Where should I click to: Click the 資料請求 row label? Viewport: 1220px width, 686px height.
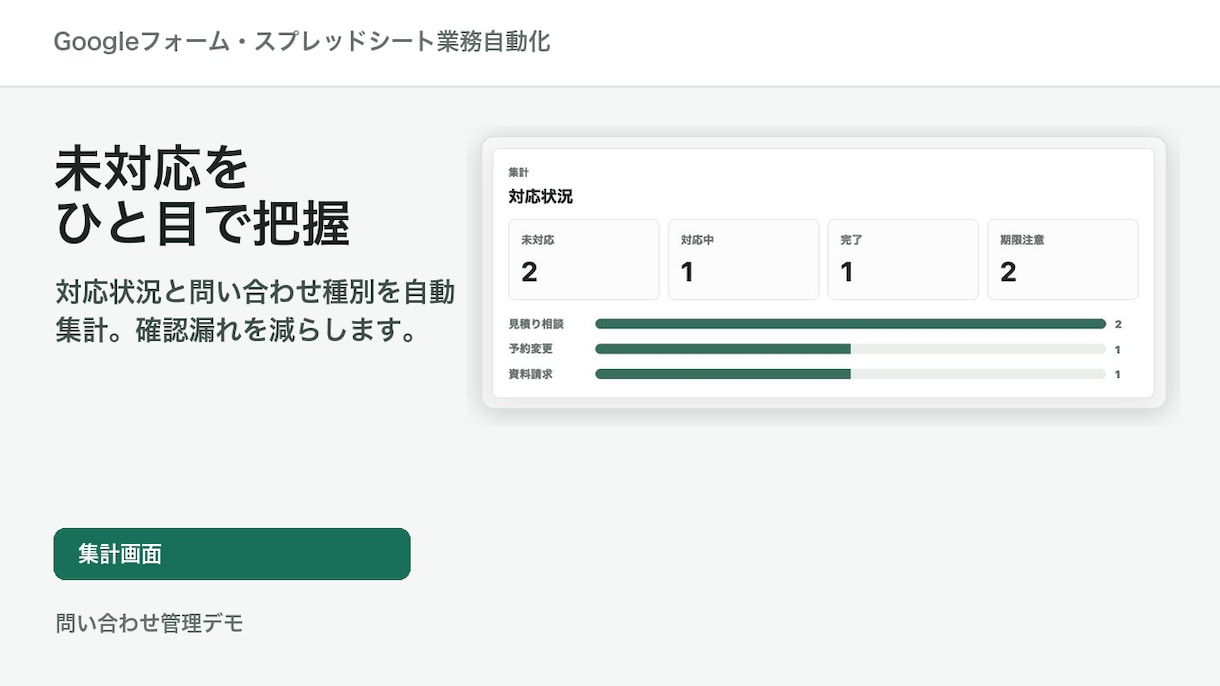[x=531, y=374]
